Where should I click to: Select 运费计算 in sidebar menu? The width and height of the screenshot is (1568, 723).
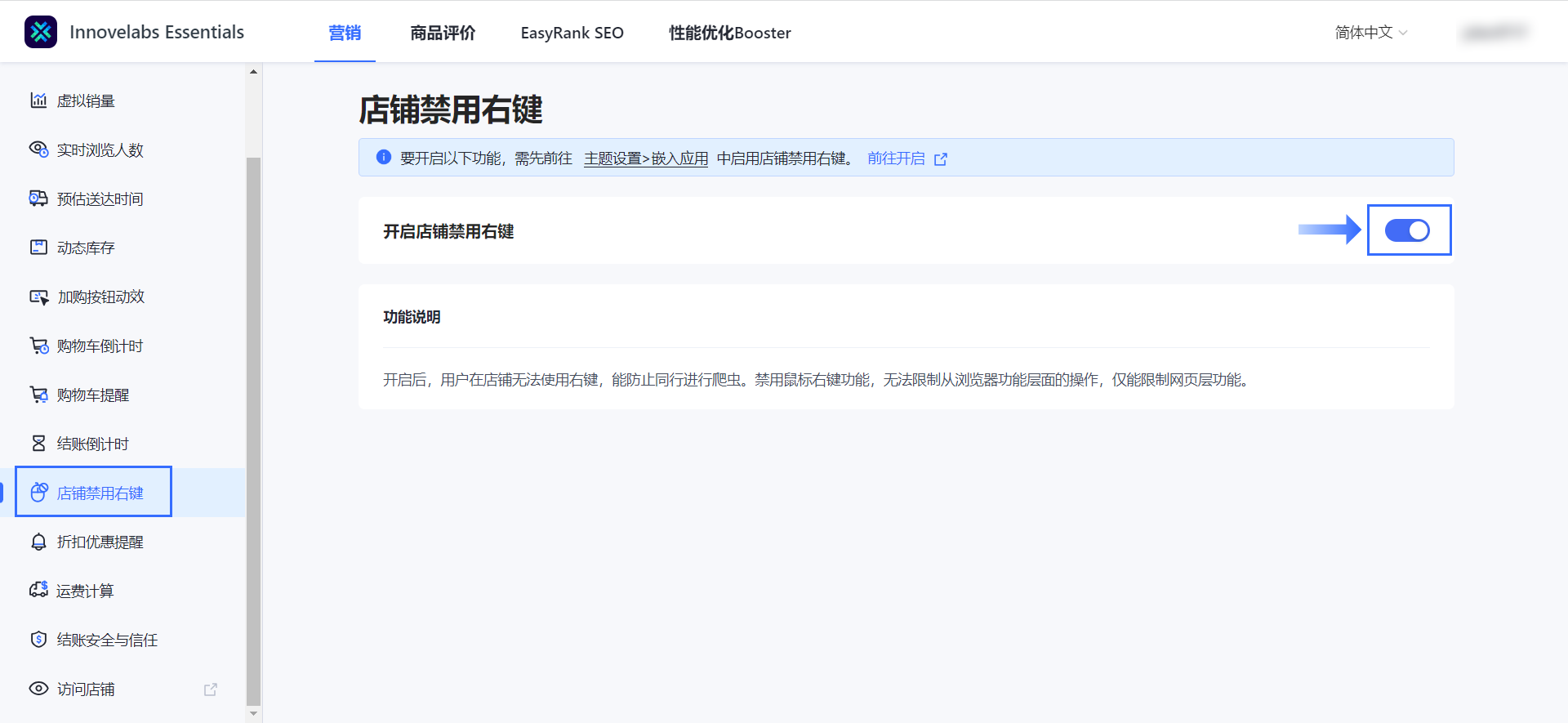coord(85,591)
